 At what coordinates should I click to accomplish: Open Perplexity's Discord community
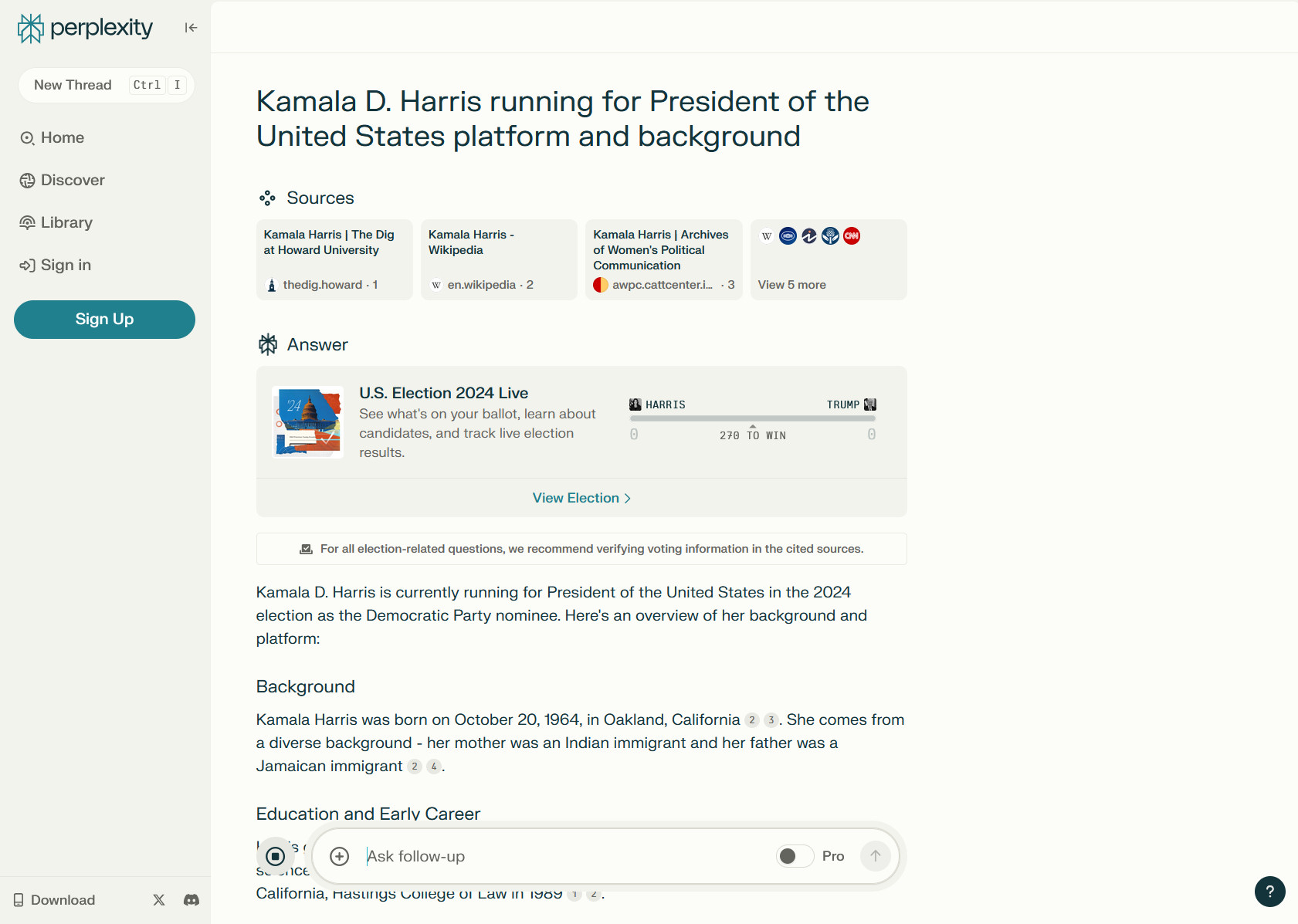click(x=191, y=900)
